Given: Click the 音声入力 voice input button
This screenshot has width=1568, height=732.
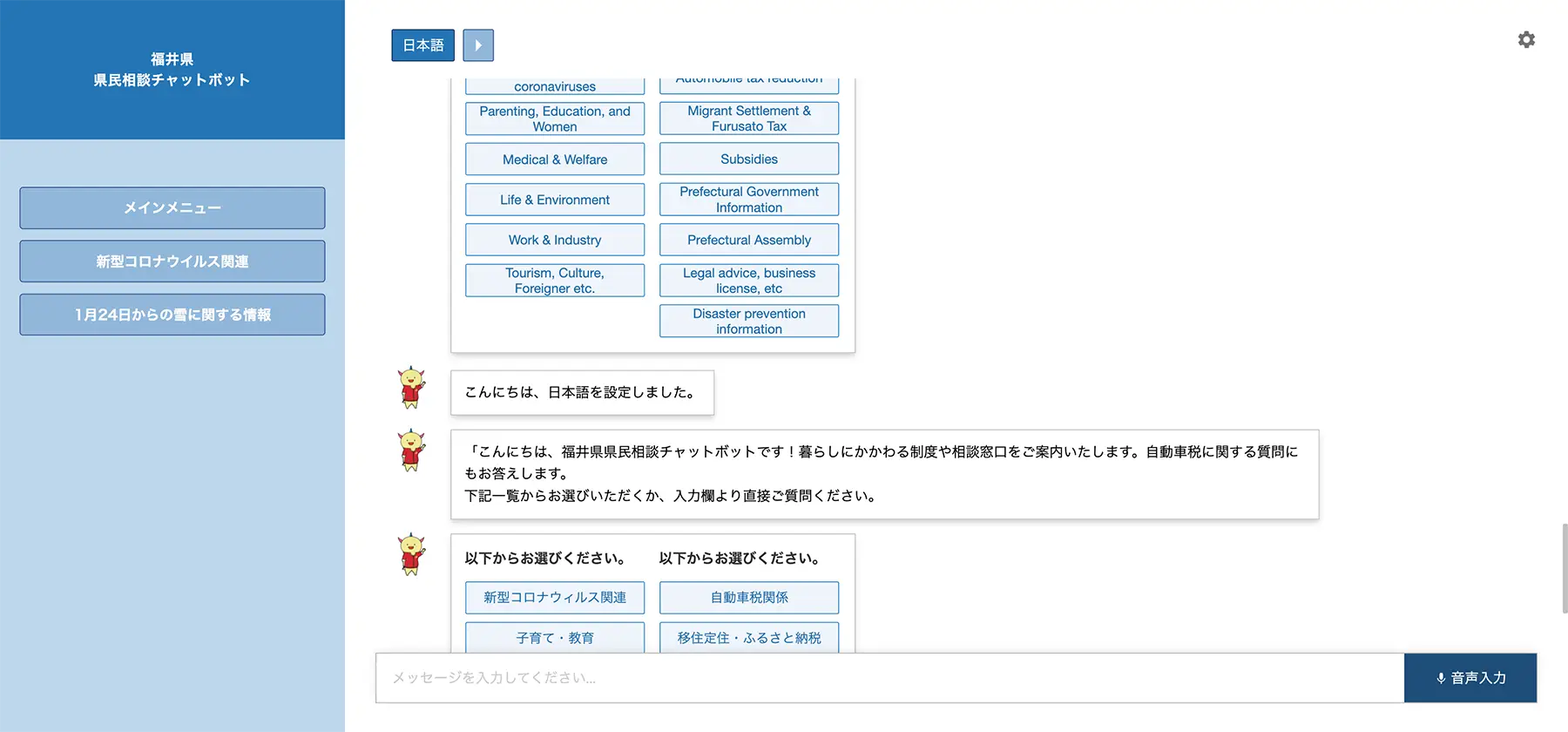Looking at the screenshot, I should (1470, 678).
